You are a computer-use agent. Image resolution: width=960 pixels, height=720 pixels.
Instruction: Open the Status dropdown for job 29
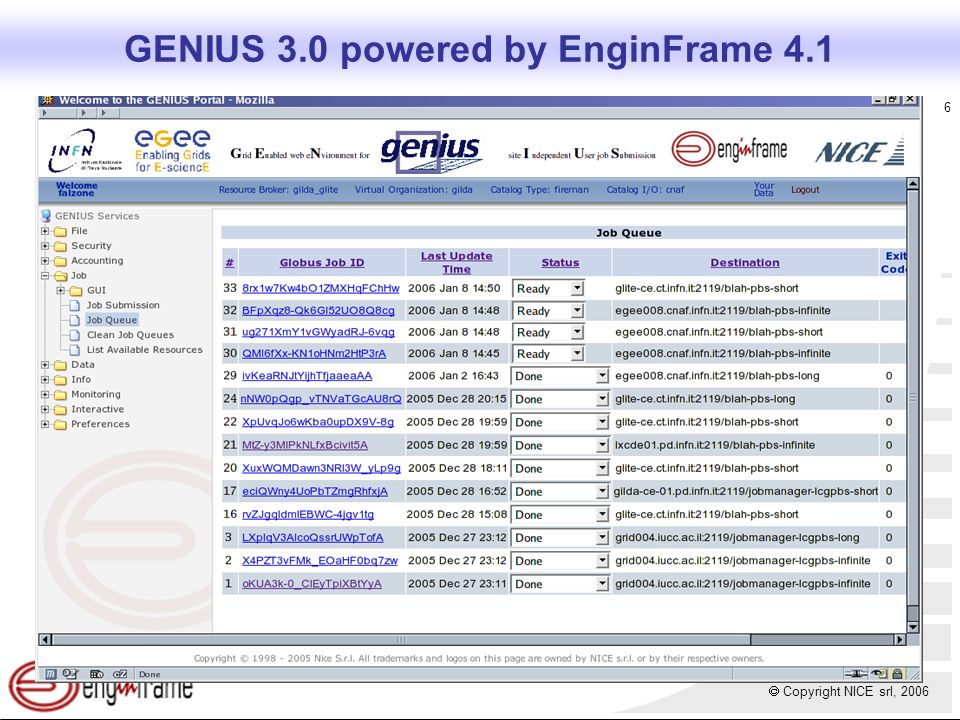pos(602,376)
